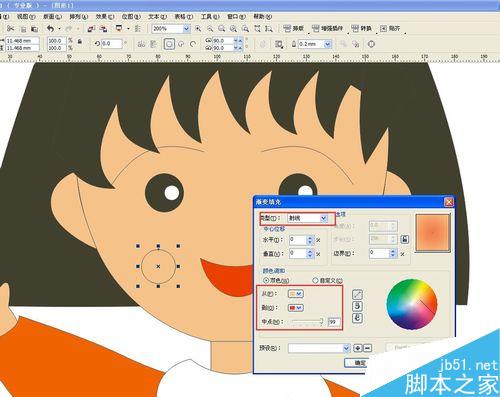Open the 位图 (Bitmaps) menu
The width and height of the screenshot is (500, 397).
[x=131, y=16]
